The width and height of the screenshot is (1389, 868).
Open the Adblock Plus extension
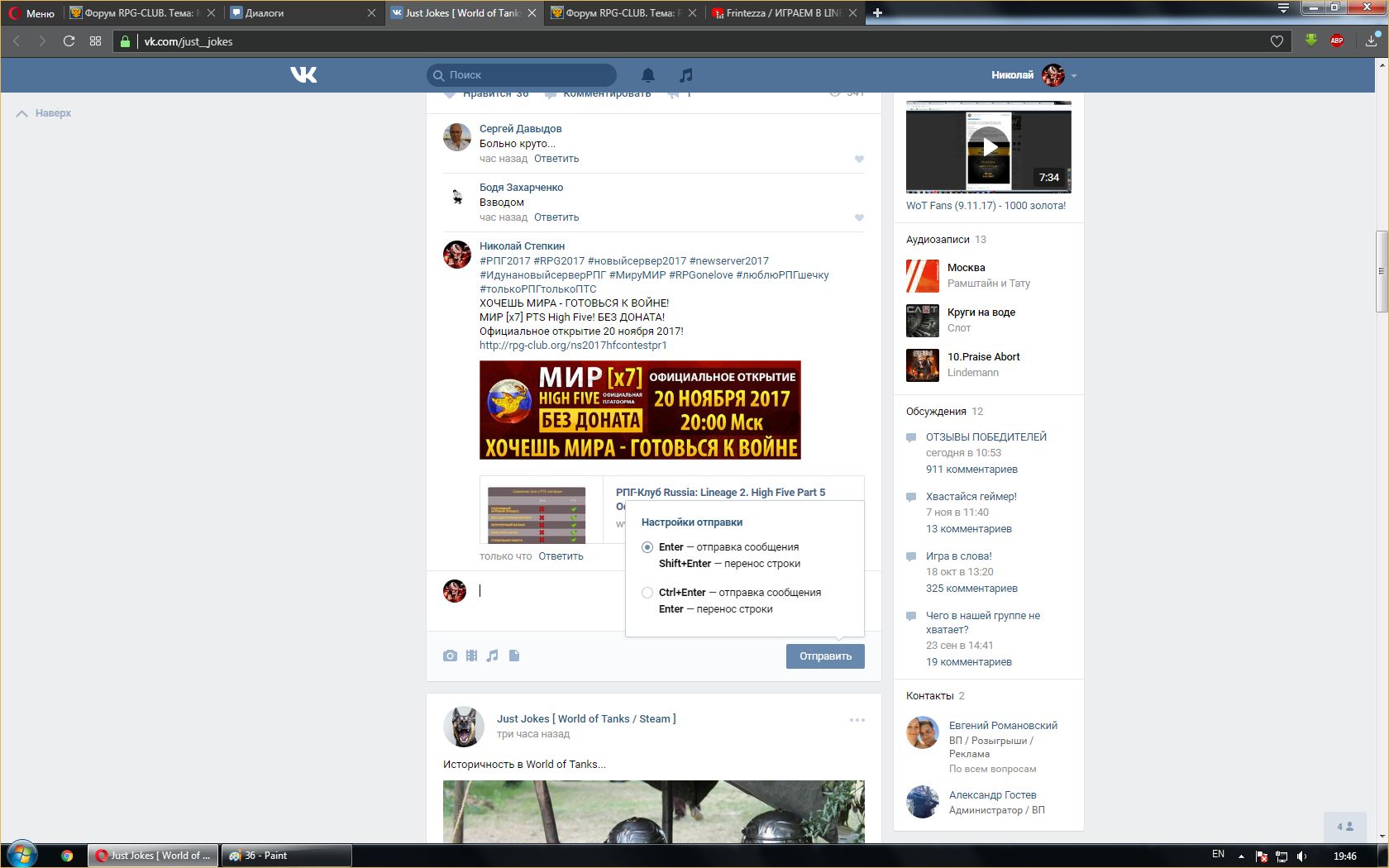point(1337,40)
